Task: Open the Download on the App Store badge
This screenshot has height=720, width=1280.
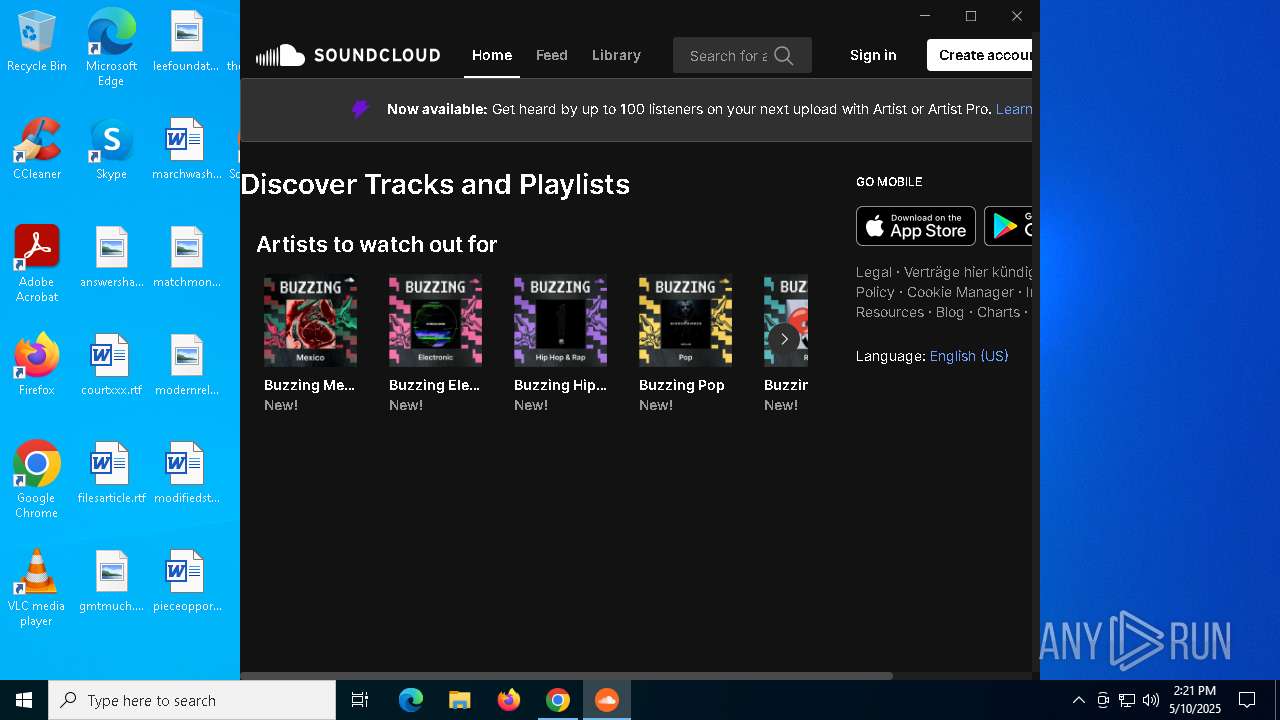Action: pyautogui.click(x=916, y=226)
